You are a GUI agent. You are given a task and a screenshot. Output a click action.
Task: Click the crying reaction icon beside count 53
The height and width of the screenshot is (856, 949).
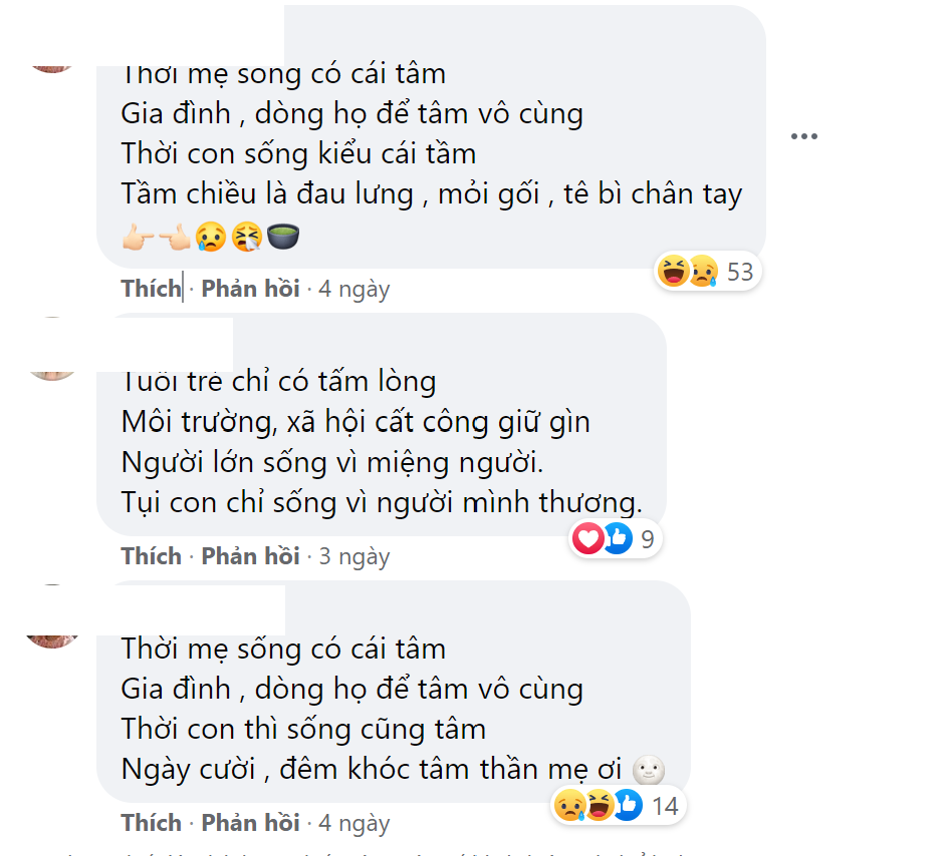(x=702, y=270)
